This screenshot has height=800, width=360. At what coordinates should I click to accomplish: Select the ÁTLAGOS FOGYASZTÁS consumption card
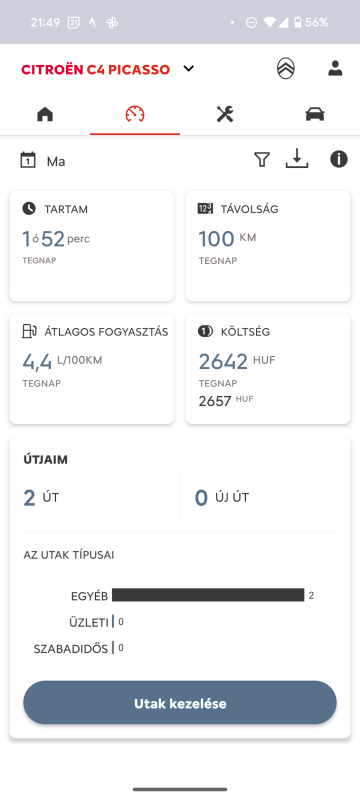(92, 368)
